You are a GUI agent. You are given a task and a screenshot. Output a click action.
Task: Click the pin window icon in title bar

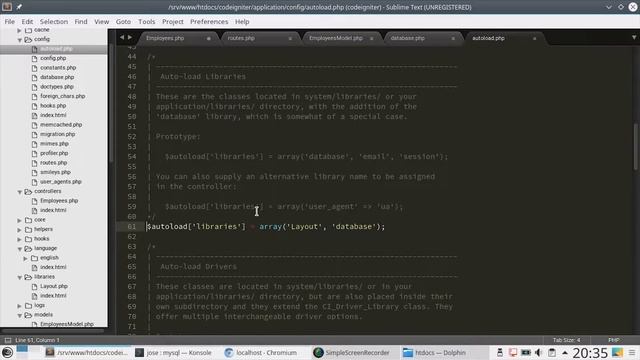pos(19,7)
